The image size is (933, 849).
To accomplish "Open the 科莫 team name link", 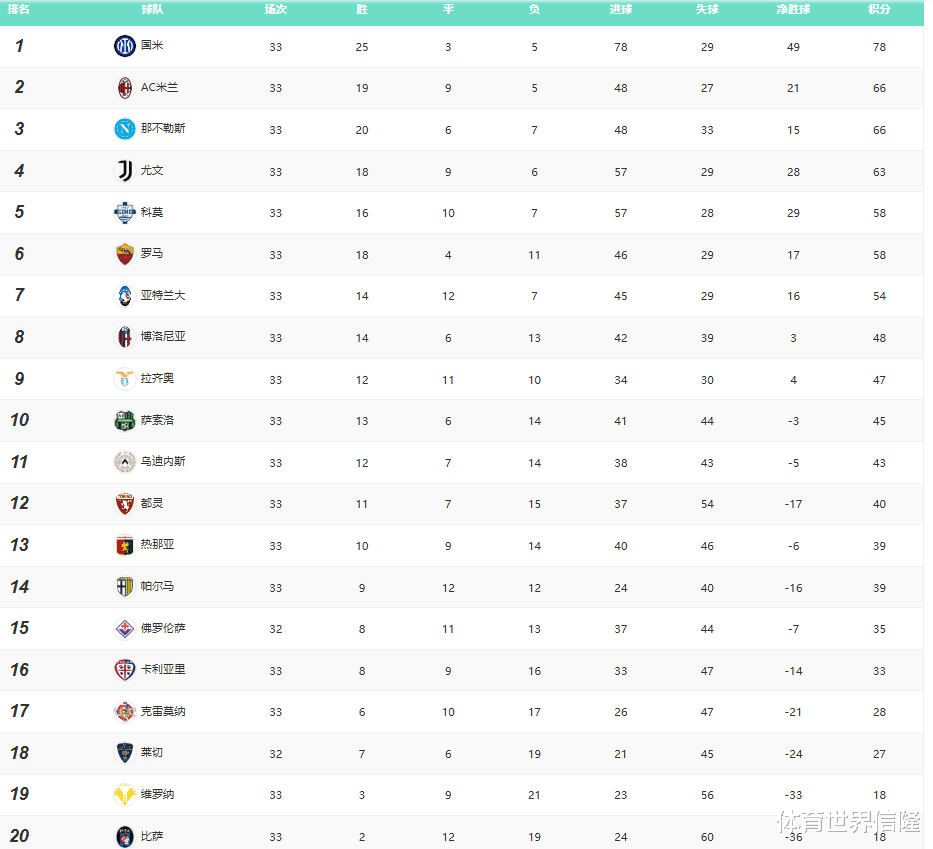I will click(151, 213).
